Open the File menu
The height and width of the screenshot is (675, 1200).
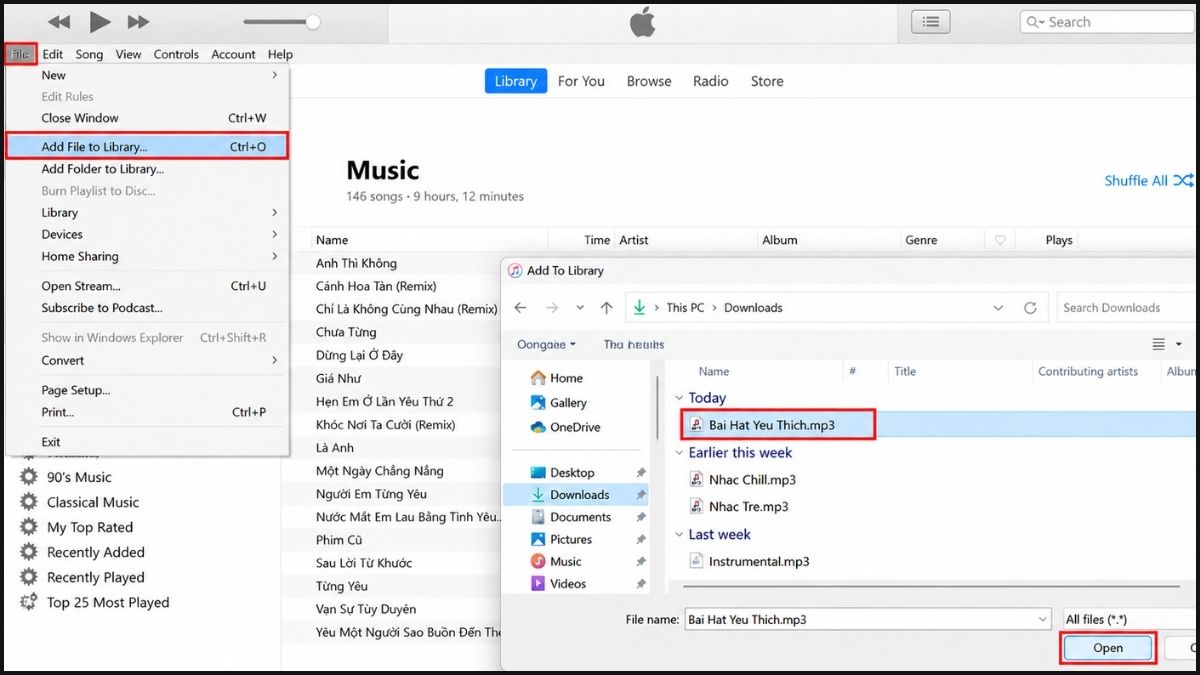pos(20,54)
